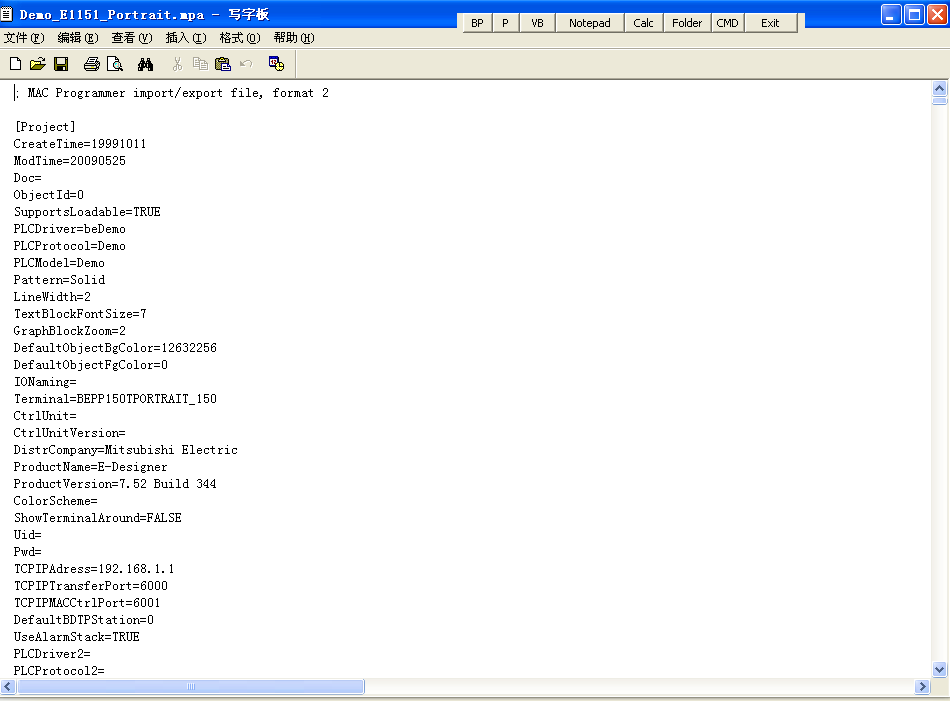Click the open file folder icon
Image resolution: width=950 pixels, height=701 pixels.
[x=38, y=64]
